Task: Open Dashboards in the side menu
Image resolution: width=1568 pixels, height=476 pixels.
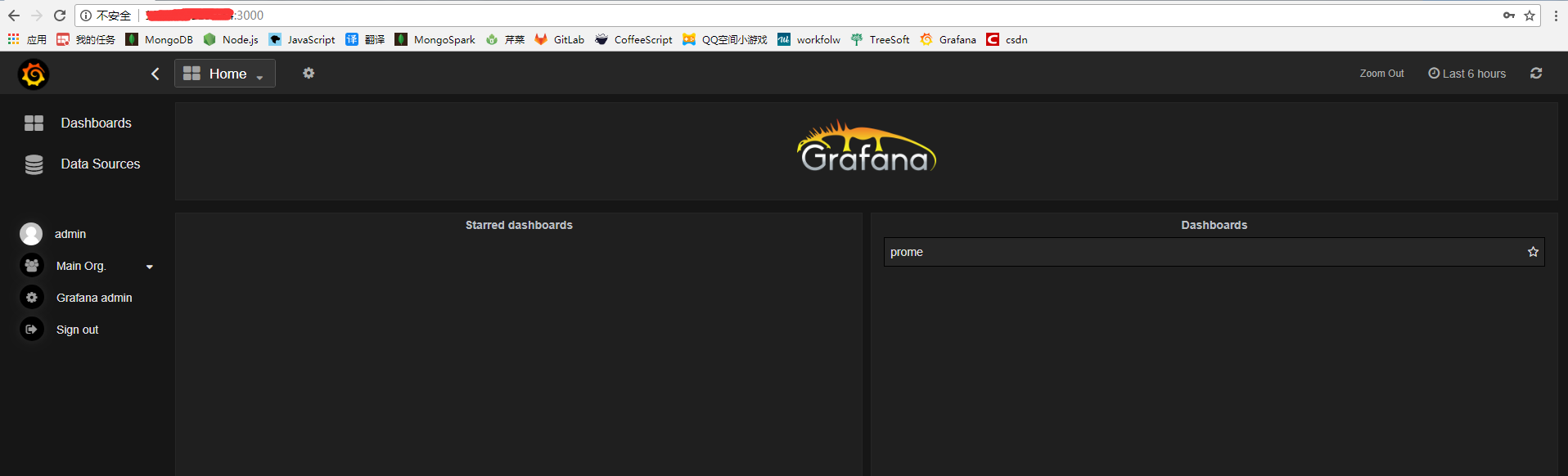Action: [x=96, y=123]
